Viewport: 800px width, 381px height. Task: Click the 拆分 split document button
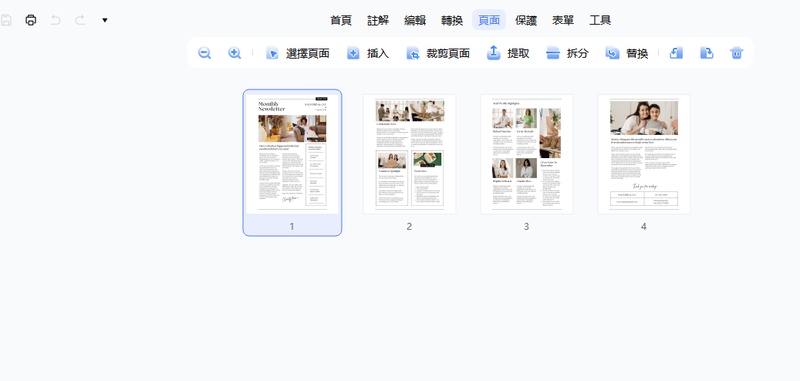click(567, 53)
